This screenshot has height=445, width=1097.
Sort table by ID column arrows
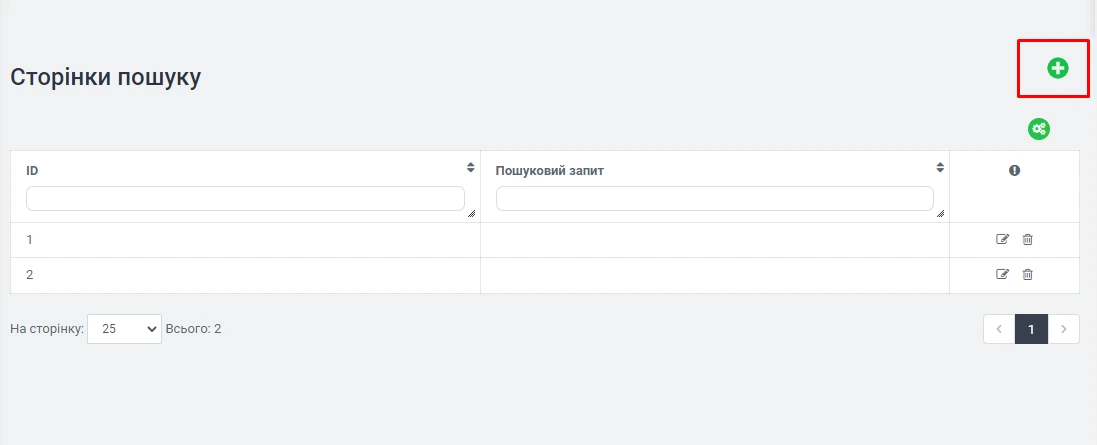(x=470, y=168)
